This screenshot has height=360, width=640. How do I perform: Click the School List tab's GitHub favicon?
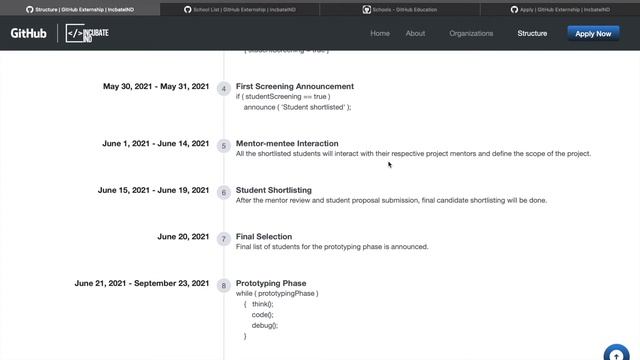pyautogui.click(x=188, y=9)
